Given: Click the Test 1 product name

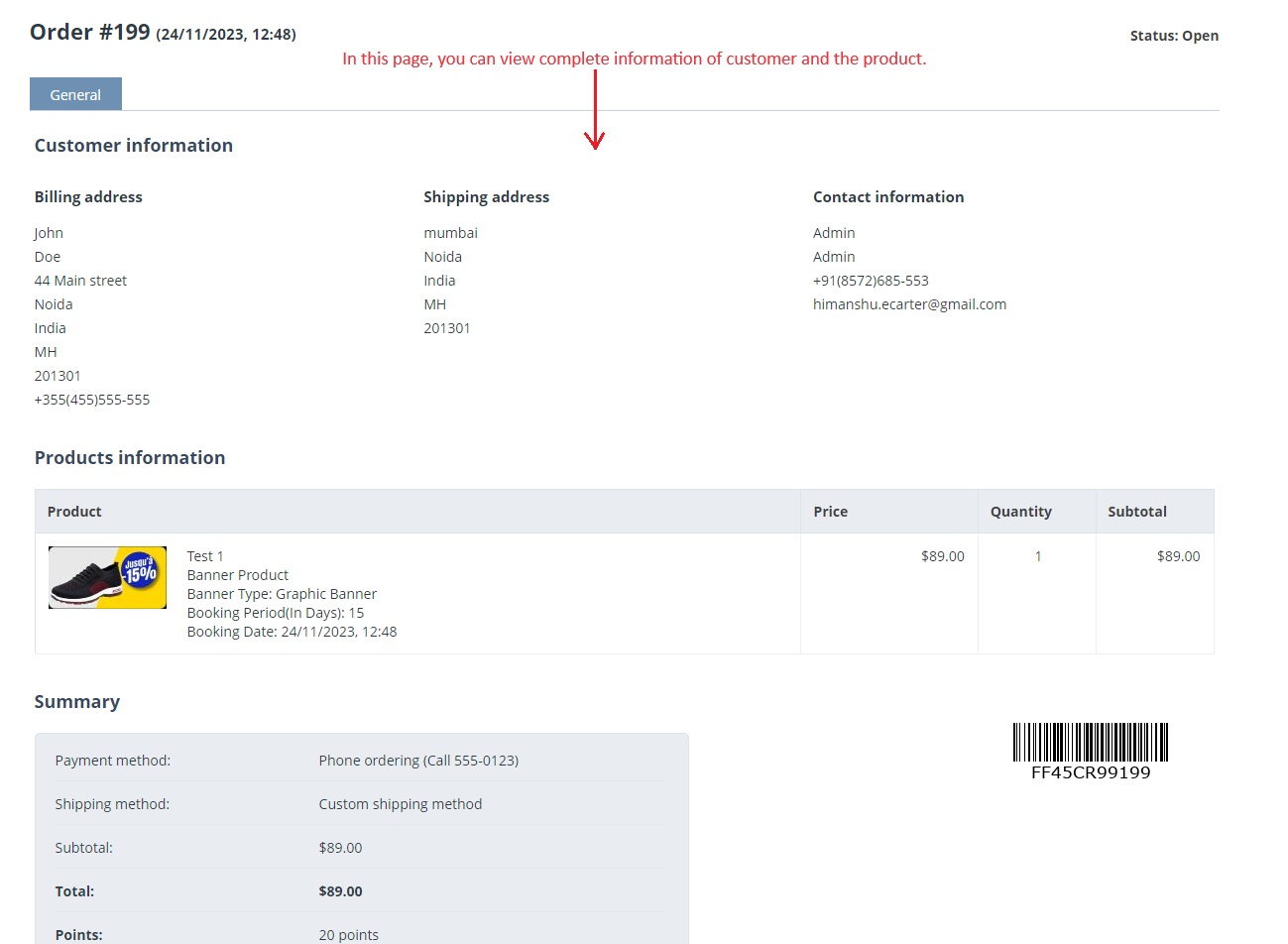Looking at the screenshot, I should pyautogui.click(x=205, y=556).
